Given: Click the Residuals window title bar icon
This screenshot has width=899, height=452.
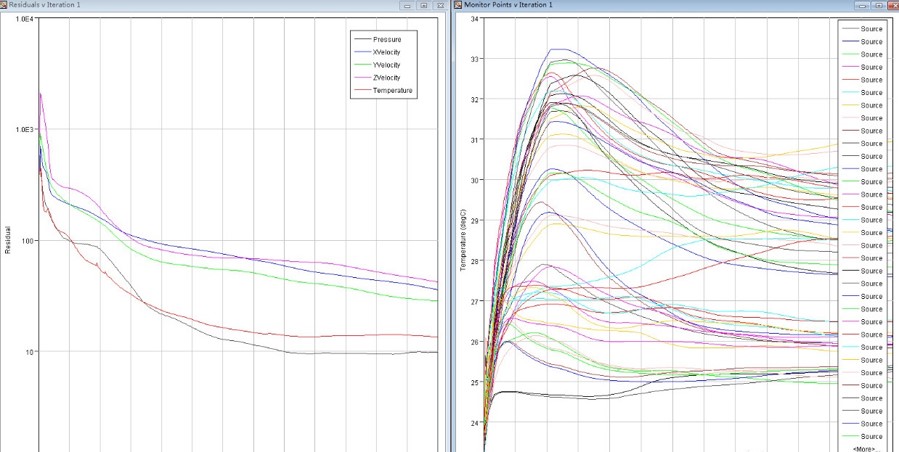Looking at the screenshot, I should (5, 5).
